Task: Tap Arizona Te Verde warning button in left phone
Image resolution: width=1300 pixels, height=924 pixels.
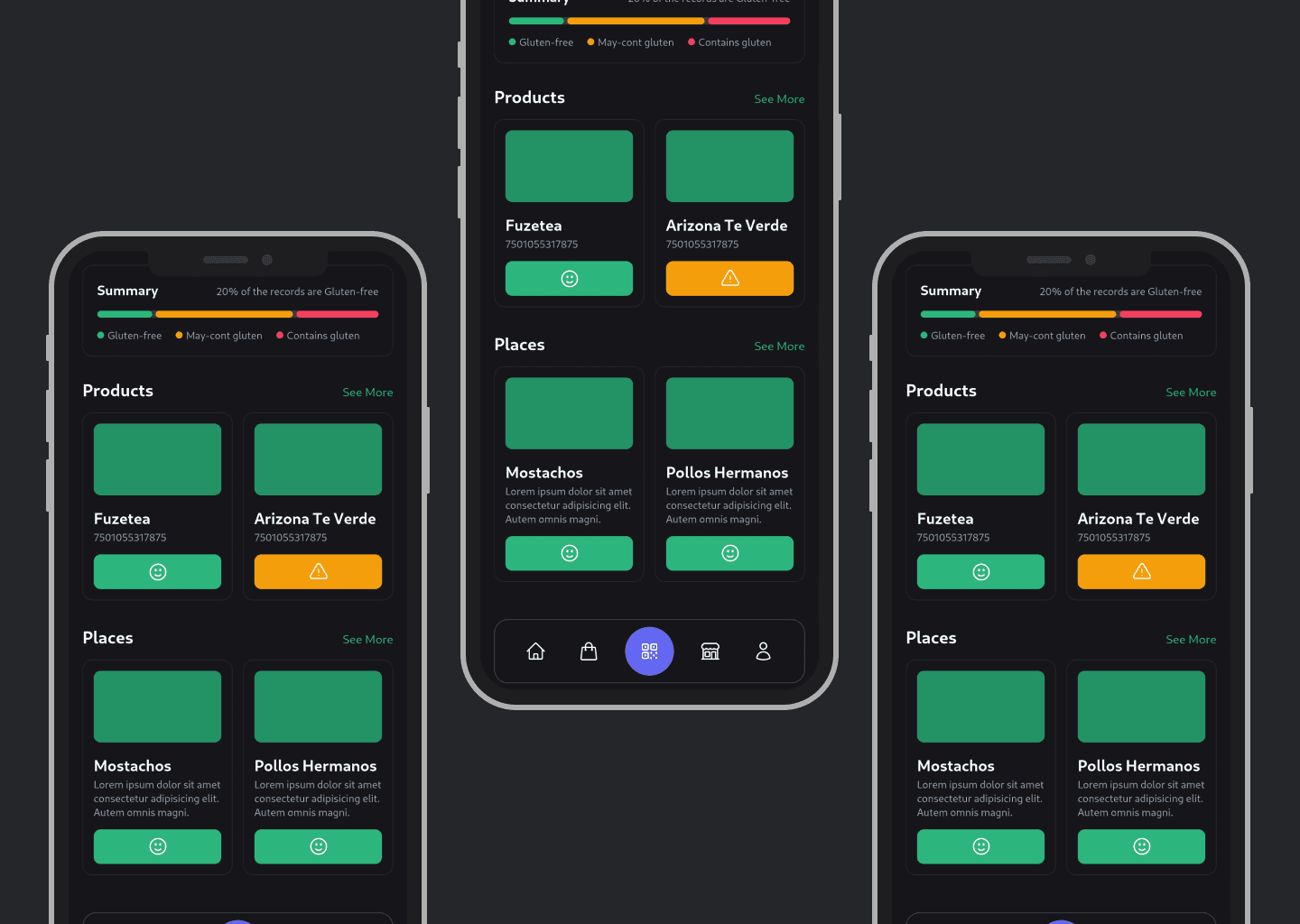Action: 318,571
